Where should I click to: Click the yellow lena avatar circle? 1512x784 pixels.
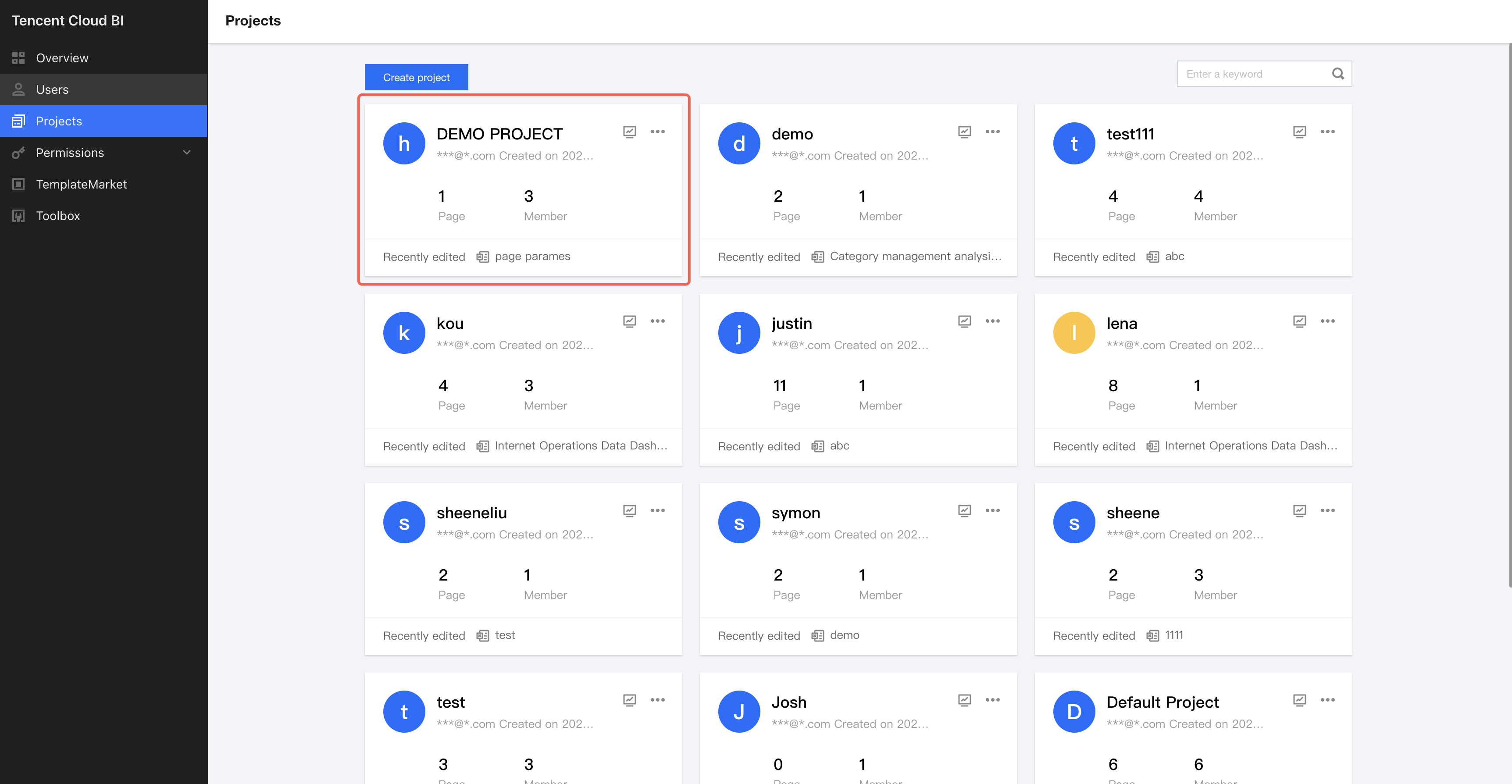point(1073,333)
